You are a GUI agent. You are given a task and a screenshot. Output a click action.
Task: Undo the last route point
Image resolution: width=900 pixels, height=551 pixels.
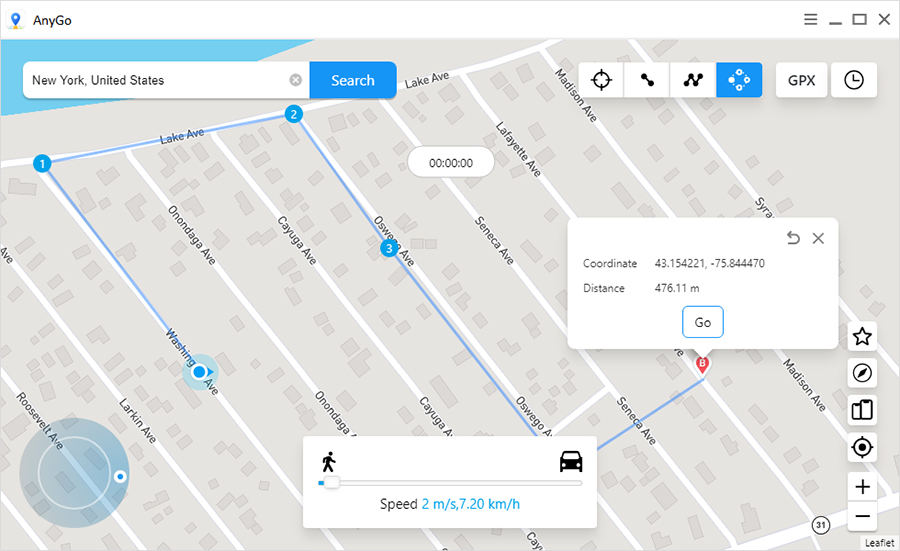pyautogui.click(x=793, y=238)
